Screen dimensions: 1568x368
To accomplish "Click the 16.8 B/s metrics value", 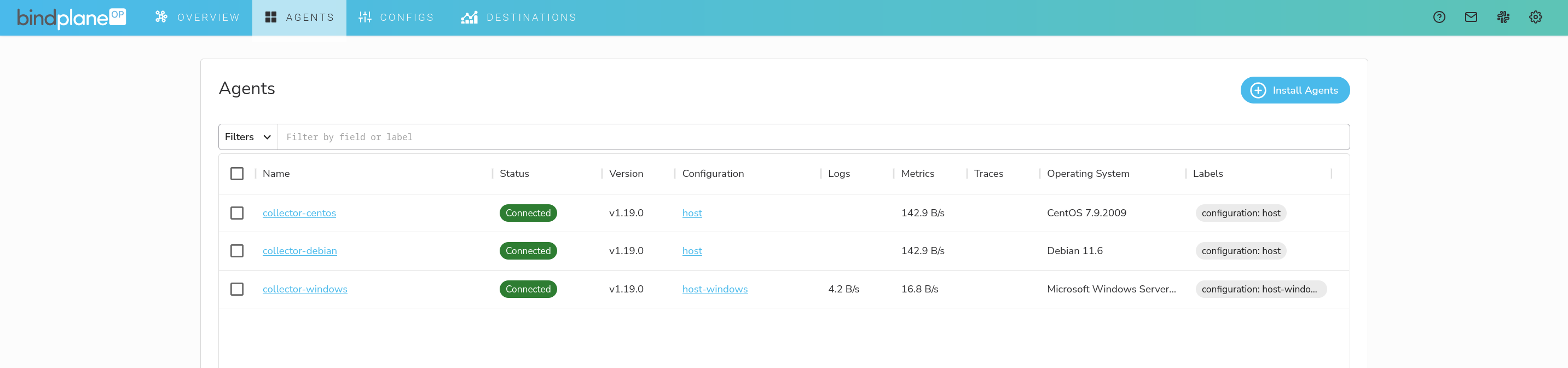I will point(919,289).
